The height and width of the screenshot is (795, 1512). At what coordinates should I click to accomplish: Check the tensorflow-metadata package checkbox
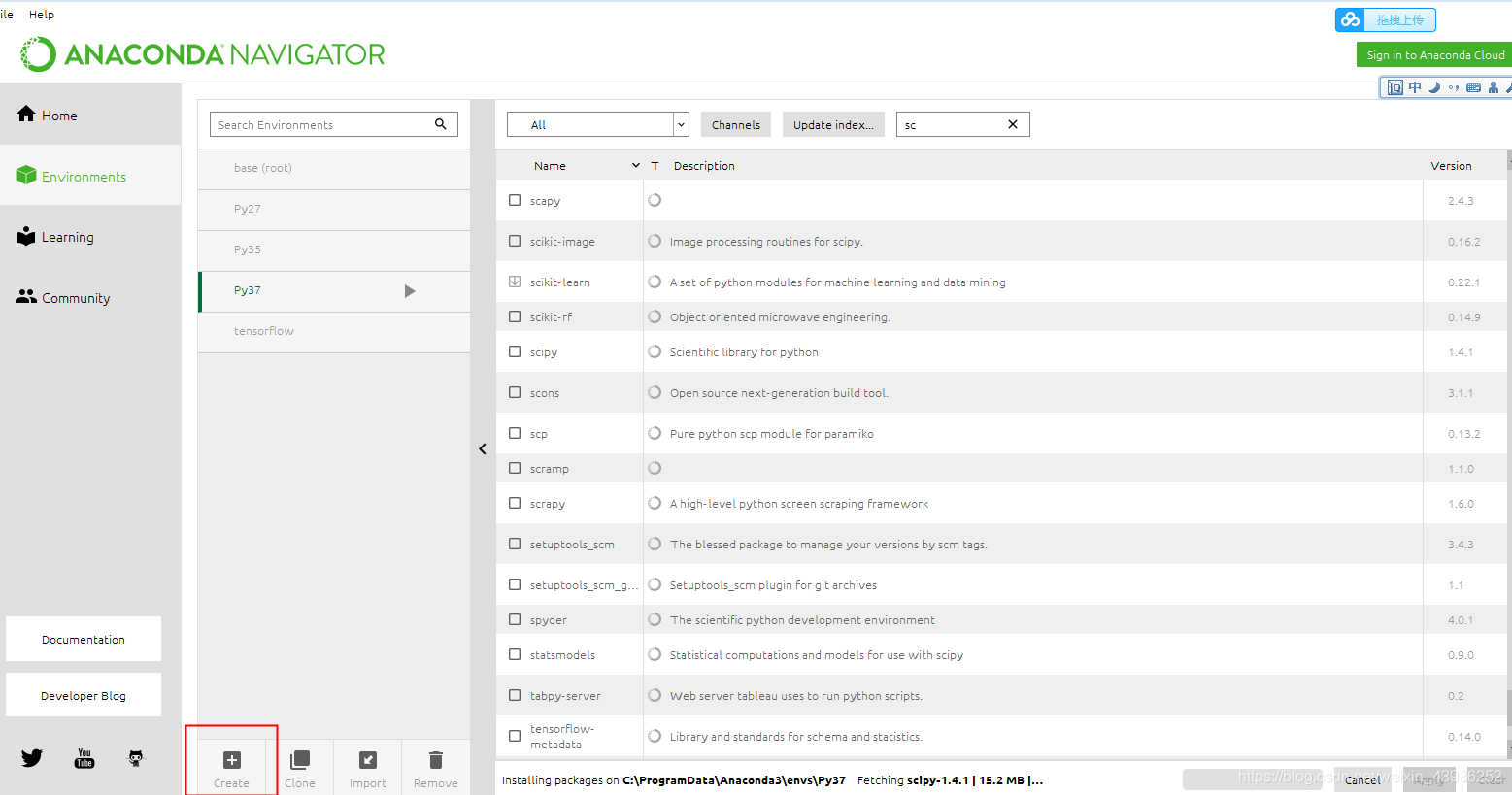pyautogui.click(x=515, y=736)
